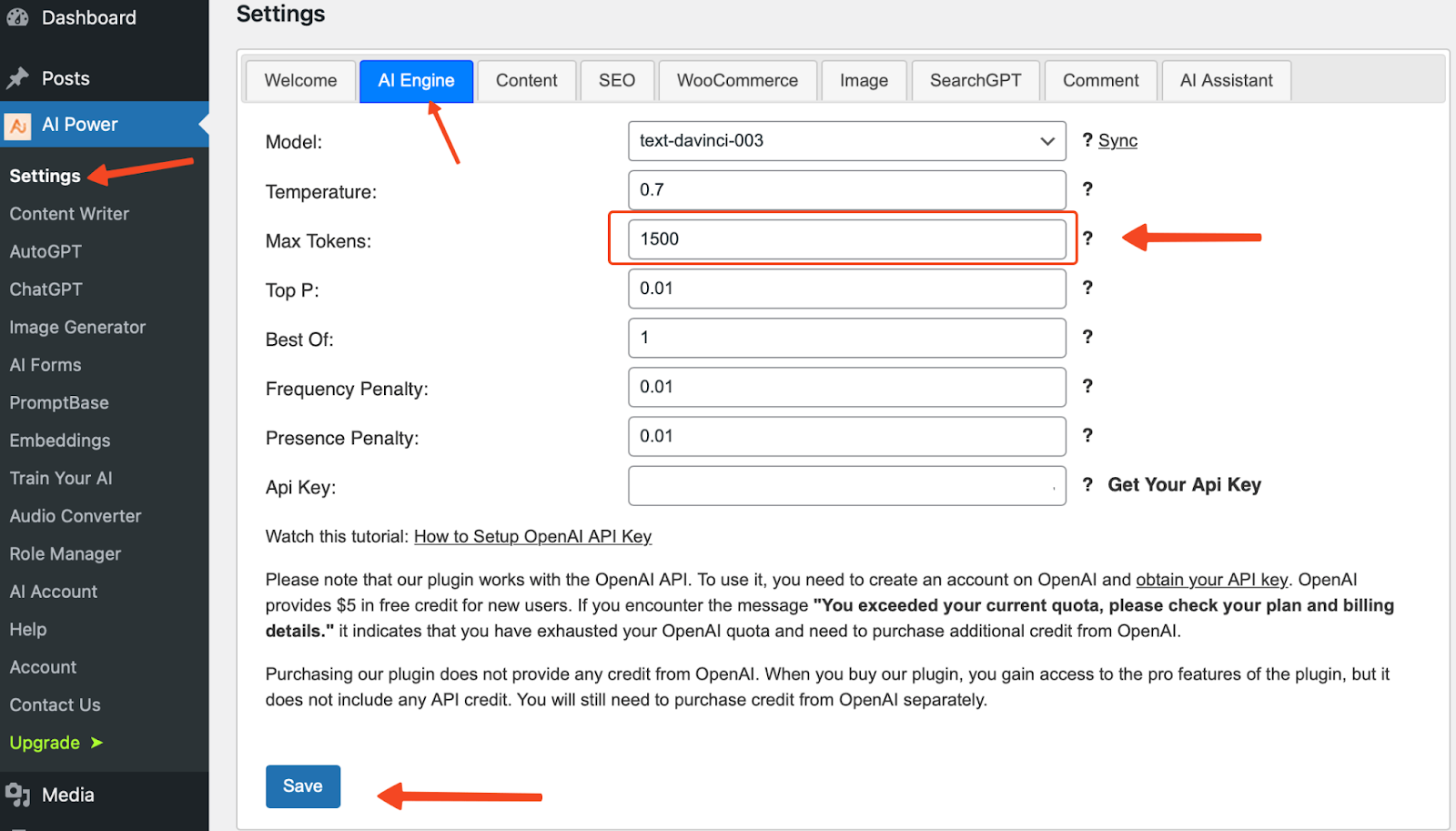Click the Dashboard gauge icon
1456x831 pixels.
pos(18,17)
